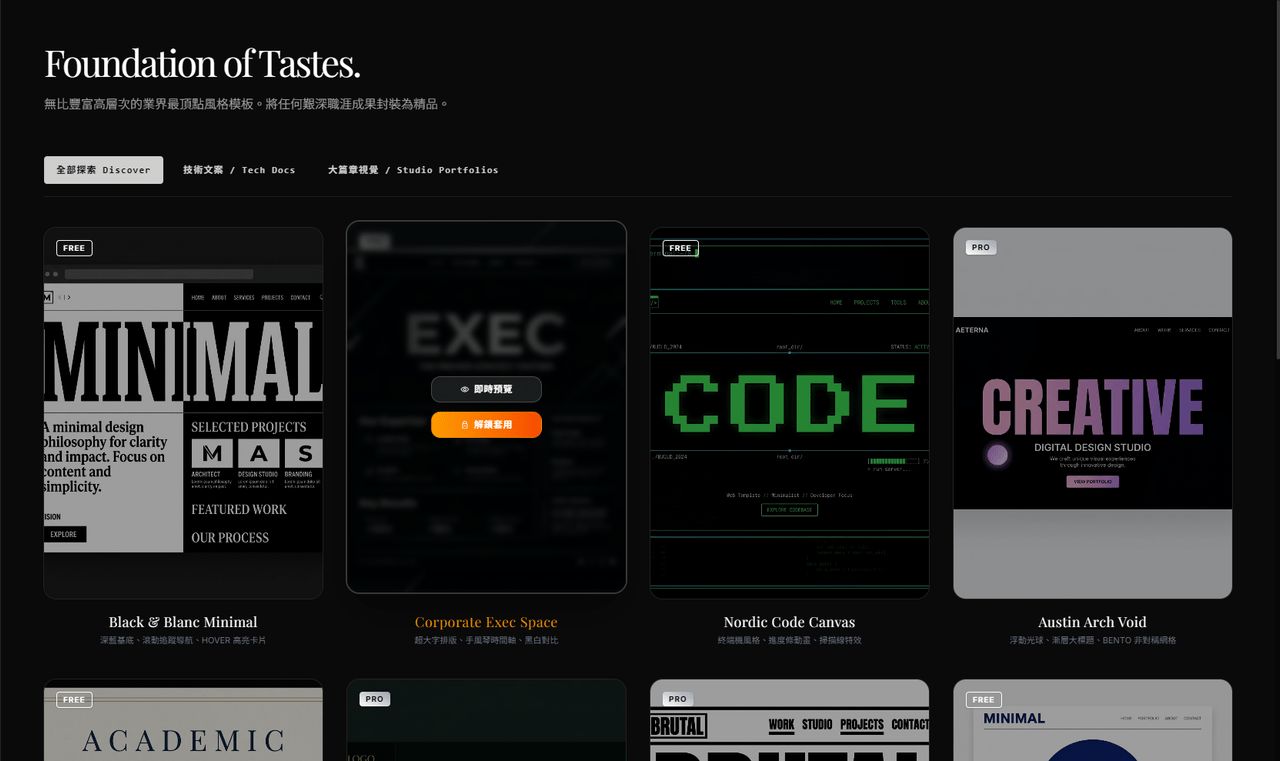Open the Austin Arch Void thumbnail
The image size is (1280, 761).
[x=1093, y=413]
